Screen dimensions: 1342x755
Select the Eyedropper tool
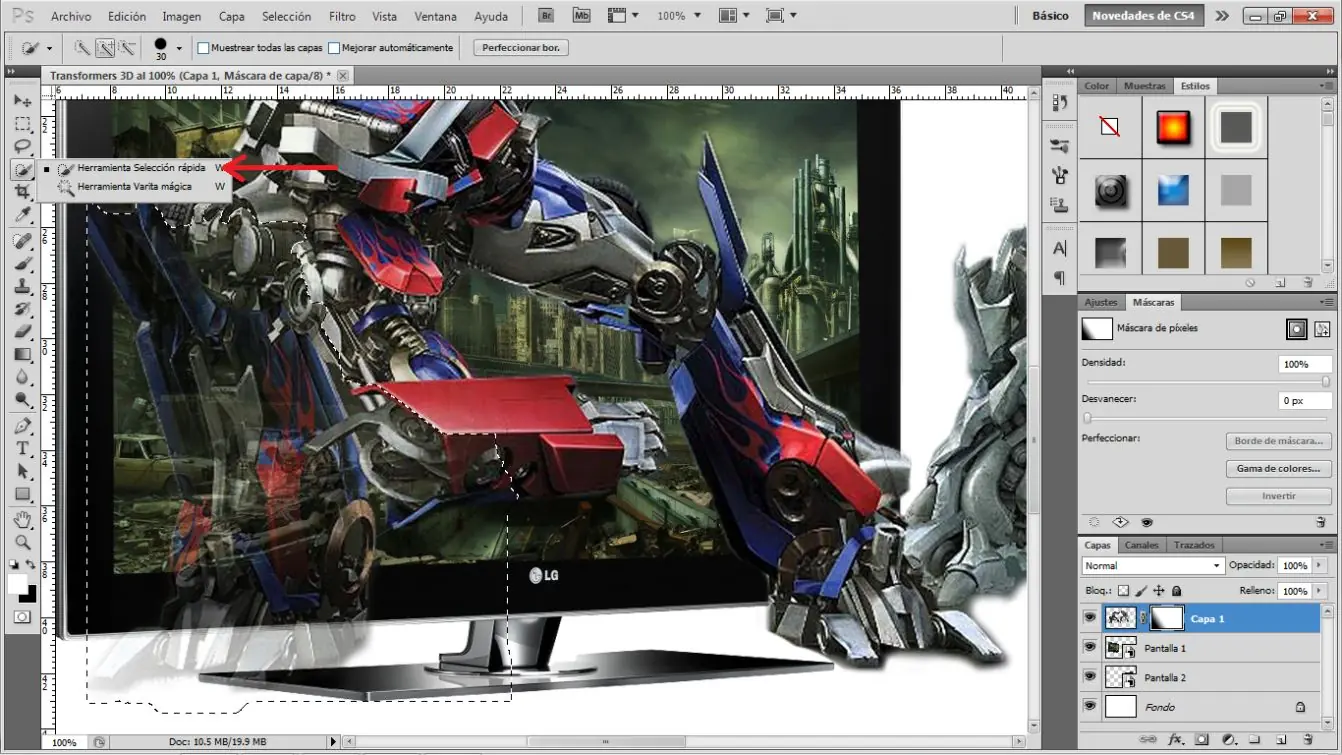pyautogui.click(x=22, y=216)
